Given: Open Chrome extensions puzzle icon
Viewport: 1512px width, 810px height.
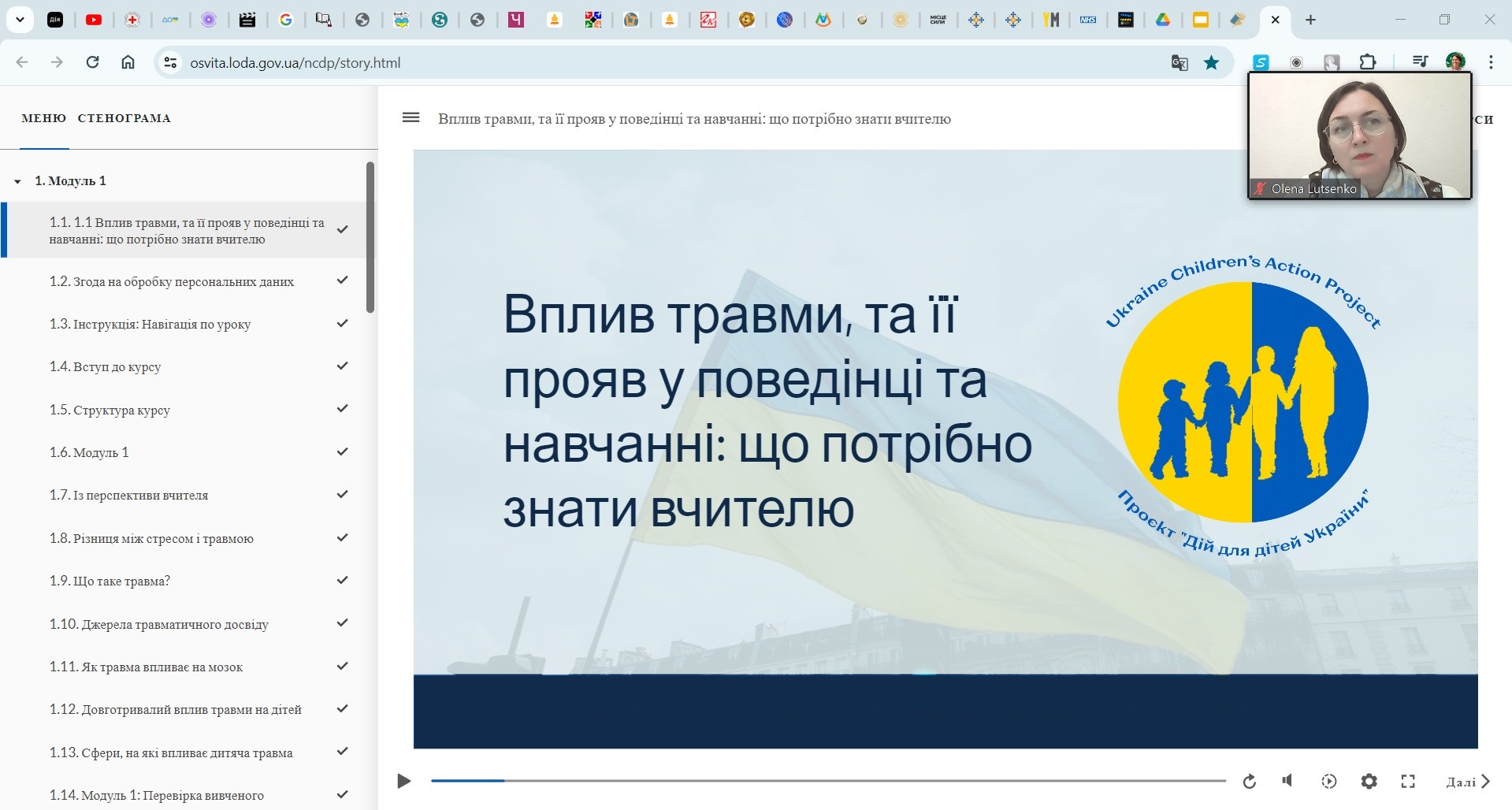Looking at the screenshot, I should tap(1368, 62).
